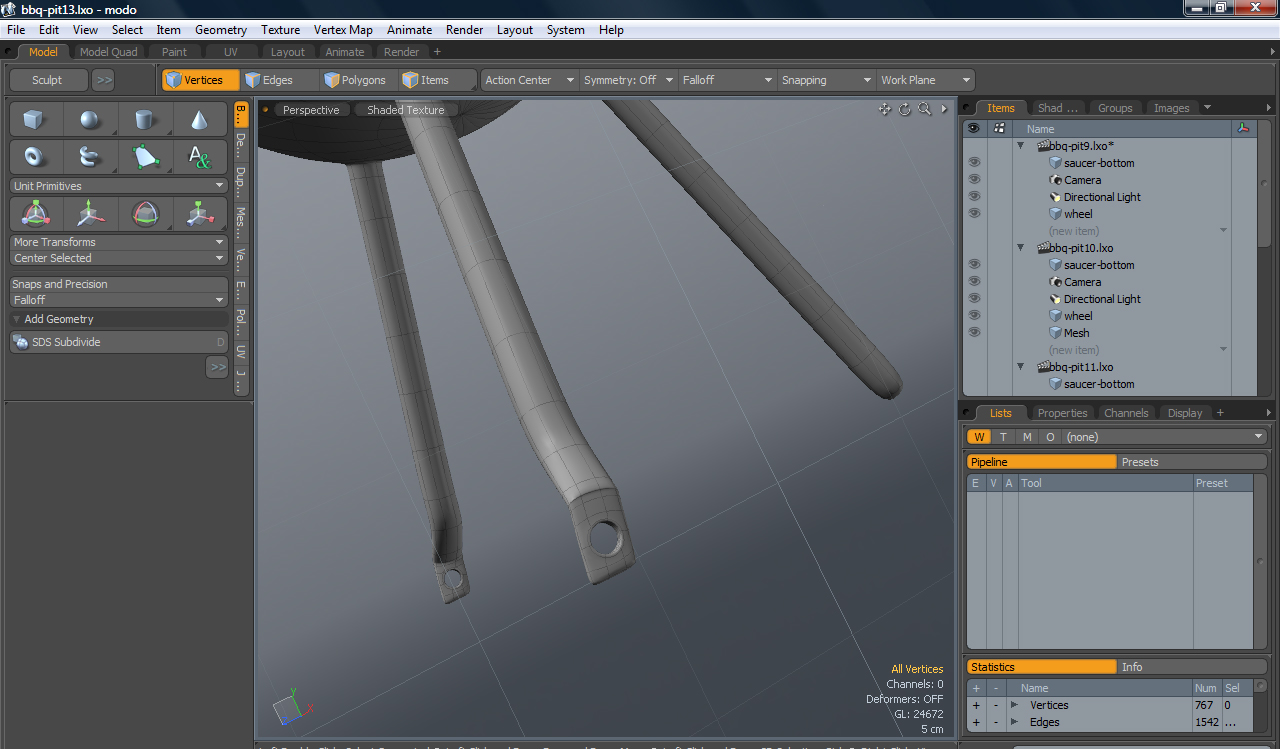Open the Center Selected dropdown
Image resolution: width=1280 pixels, height=749 pixels.
coord(119,258)
